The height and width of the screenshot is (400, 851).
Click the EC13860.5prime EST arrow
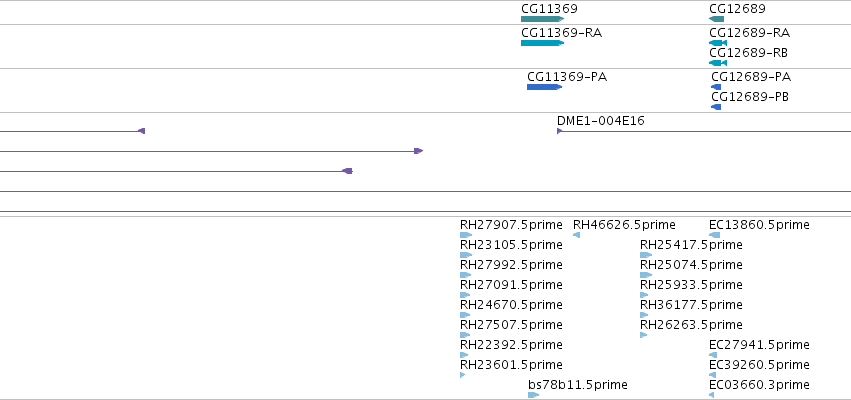[x=715, y=235]
